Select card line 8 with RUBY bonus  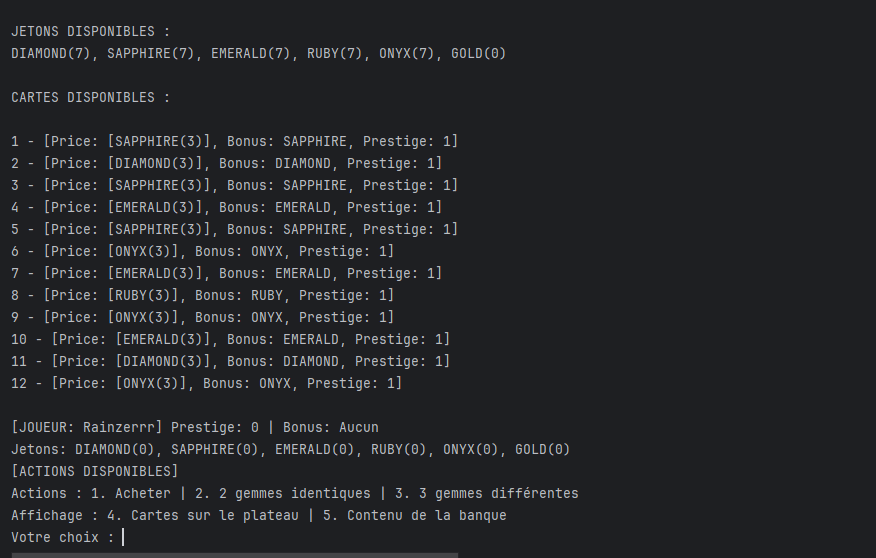(203, 295)
